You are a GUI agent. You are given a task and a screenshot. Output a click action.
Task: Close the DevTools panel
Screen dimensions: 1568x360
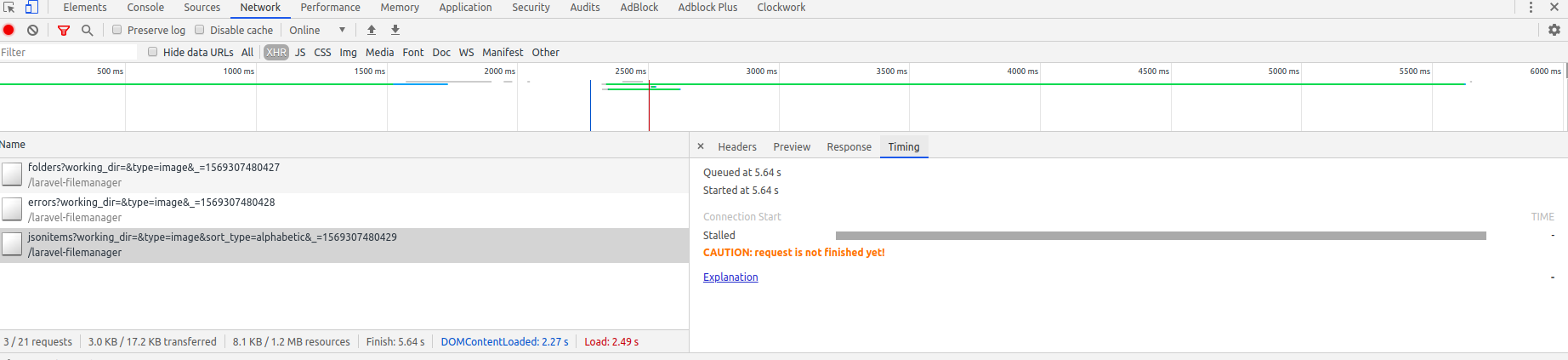tap(1554, 7)
